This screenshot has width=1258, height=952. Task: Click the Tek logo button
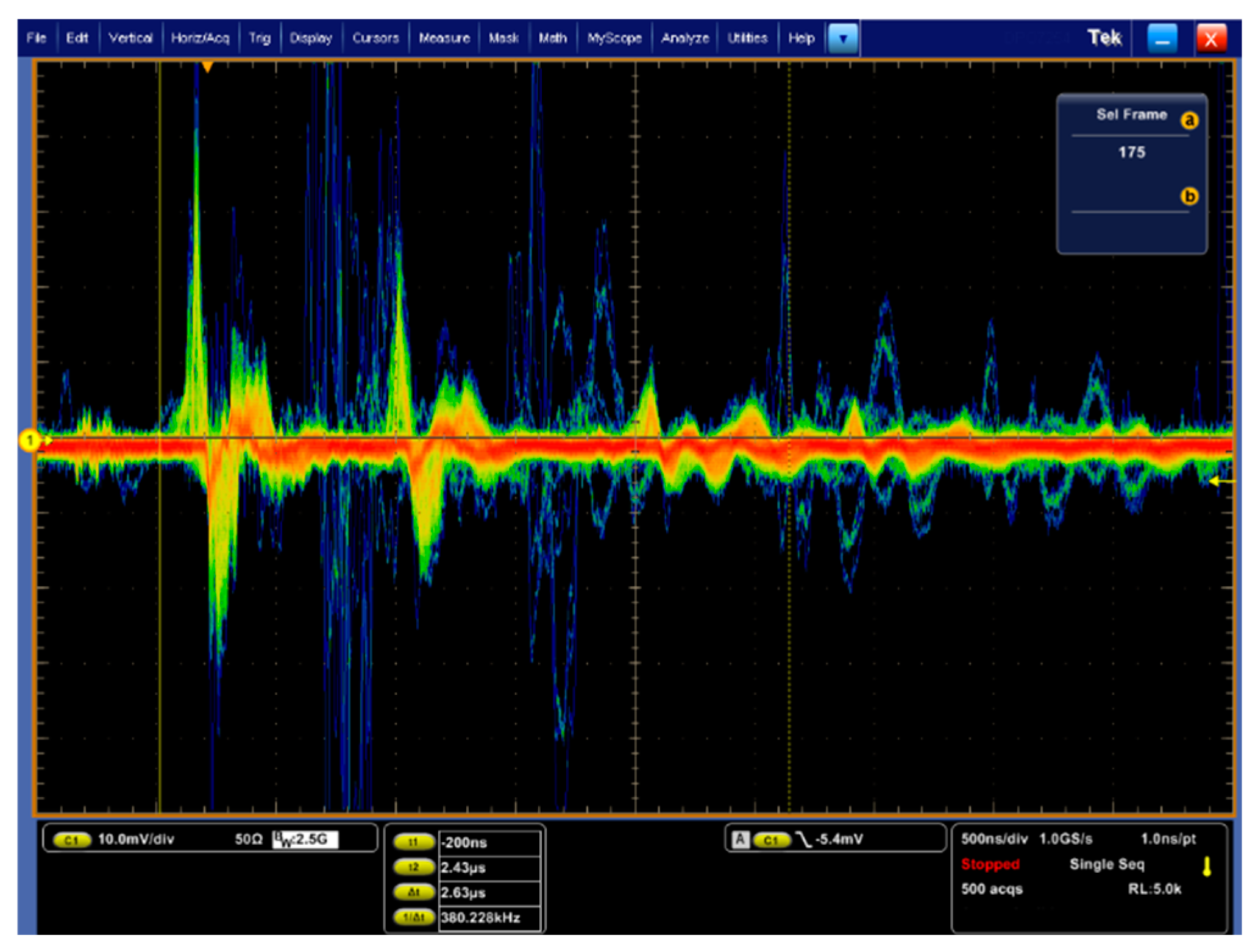(1104, 38)
